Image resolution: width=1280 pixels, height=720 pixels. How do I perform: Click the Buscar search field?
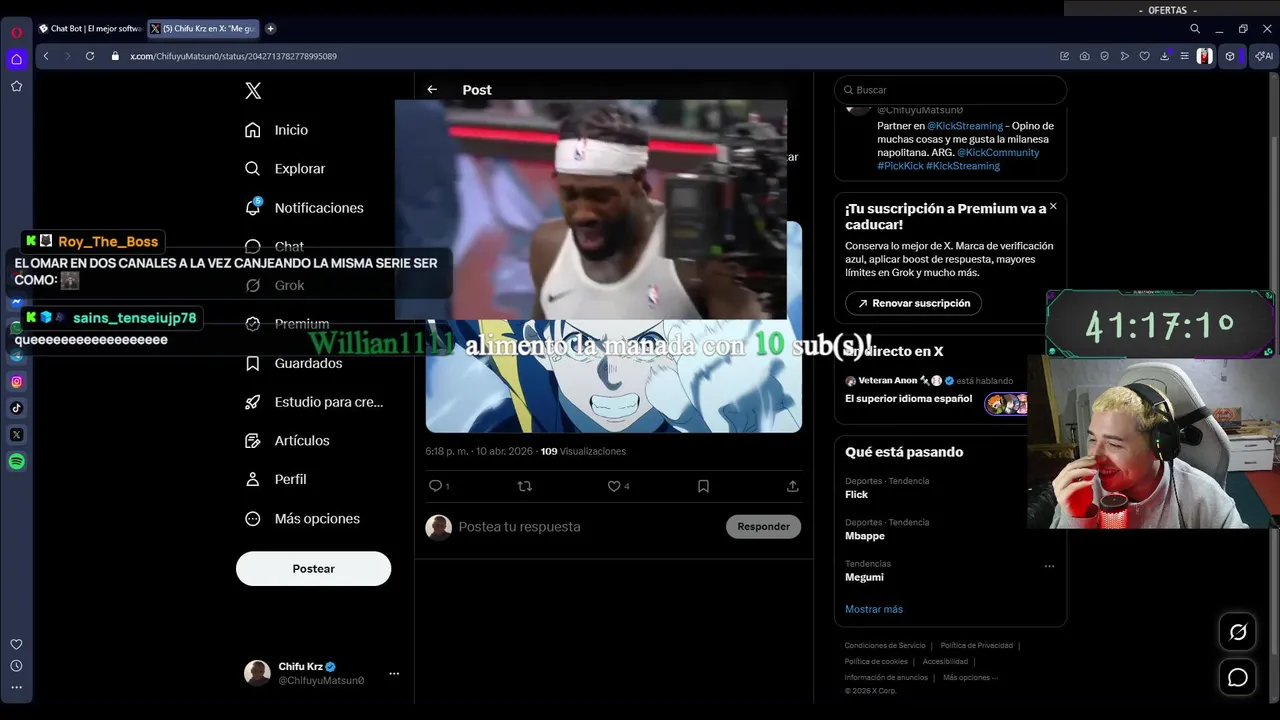(950, 90)
